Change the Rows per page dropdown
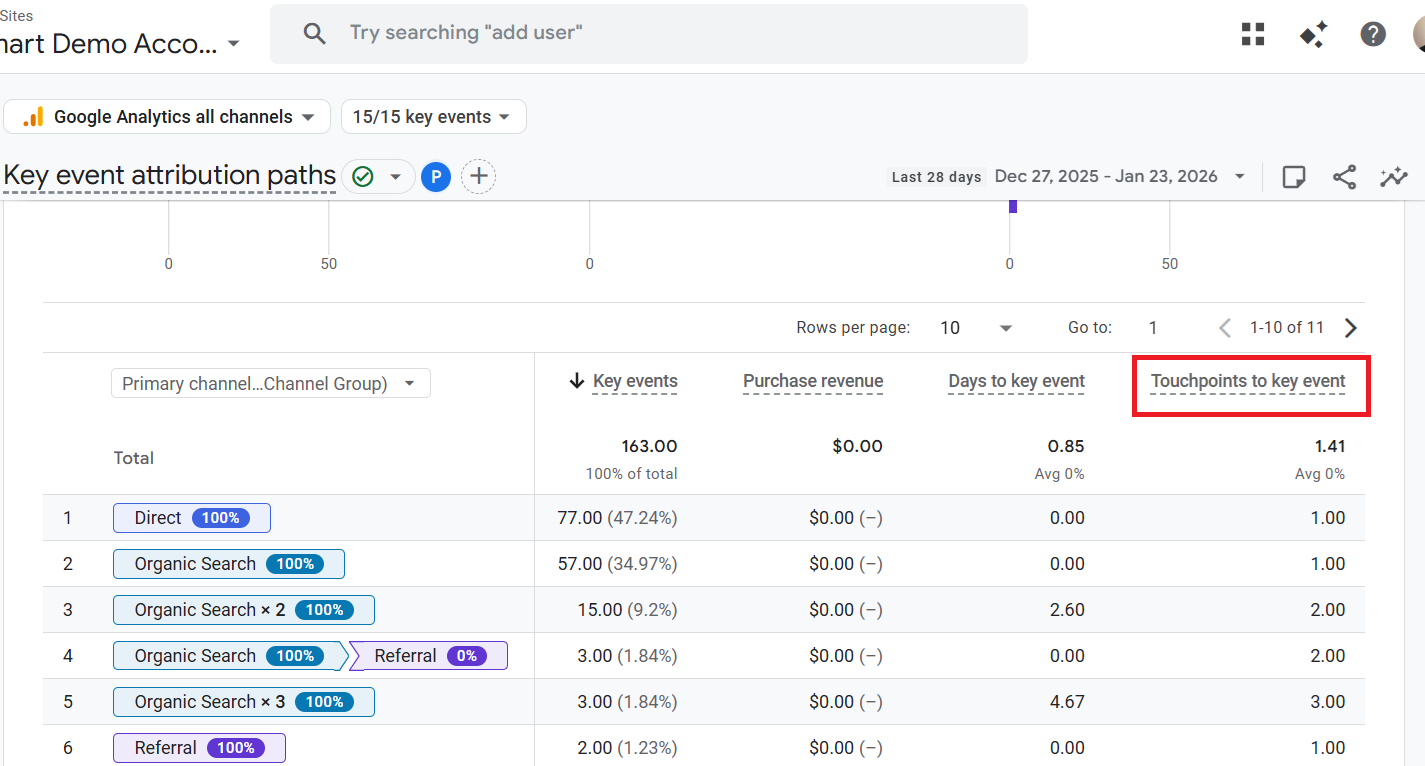The width and height of the screenshot is (1425, 766). click(976, 328)
